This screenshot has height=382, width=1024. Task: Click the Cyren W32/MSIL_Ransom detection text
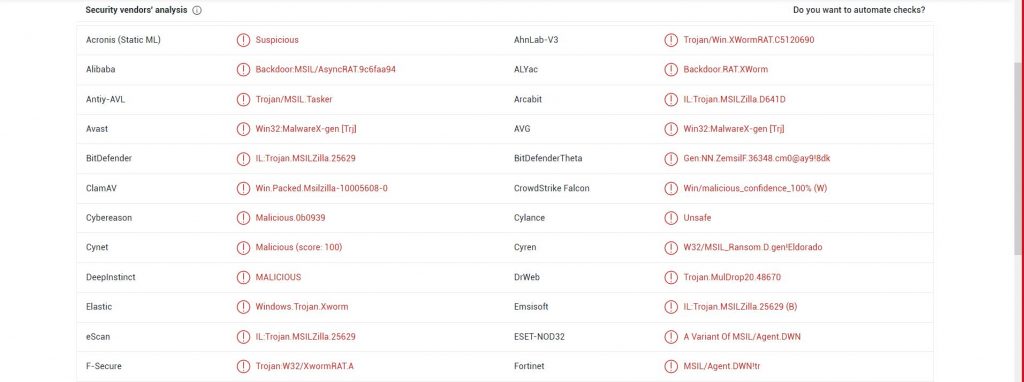coord(753,247)
